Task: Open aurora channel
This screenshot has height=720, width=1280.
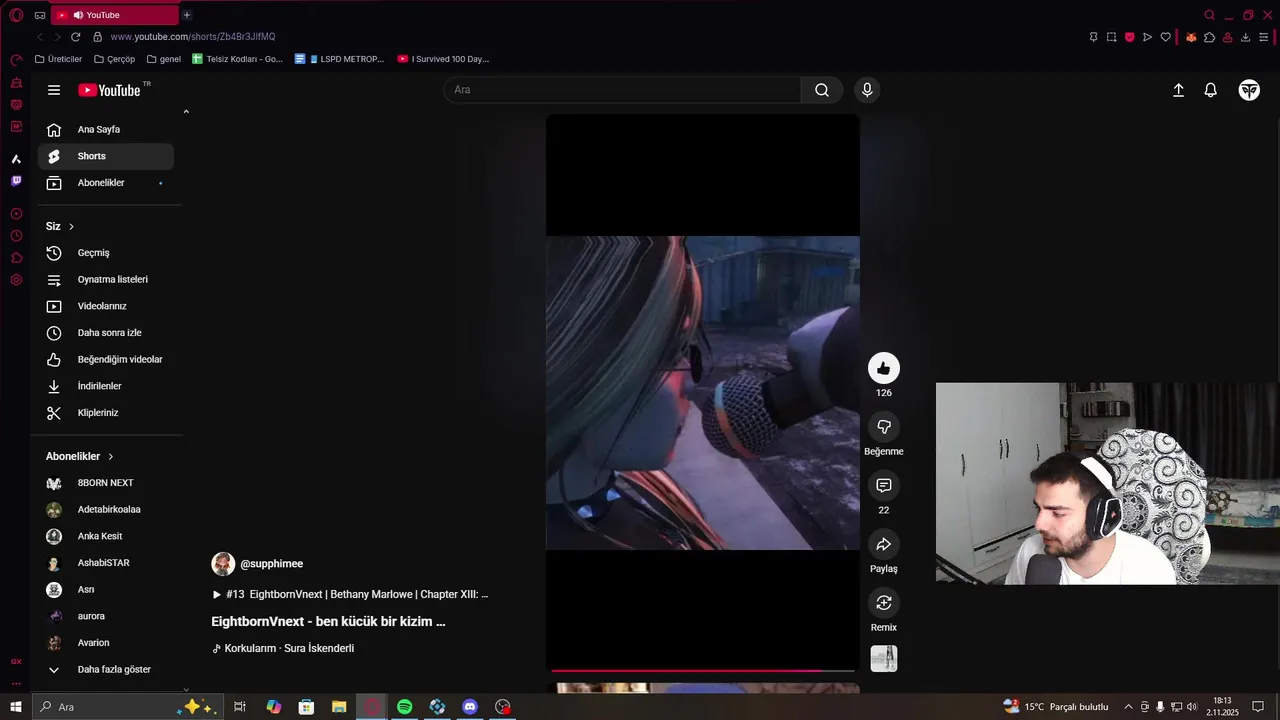Action: (x=106, y=616)
